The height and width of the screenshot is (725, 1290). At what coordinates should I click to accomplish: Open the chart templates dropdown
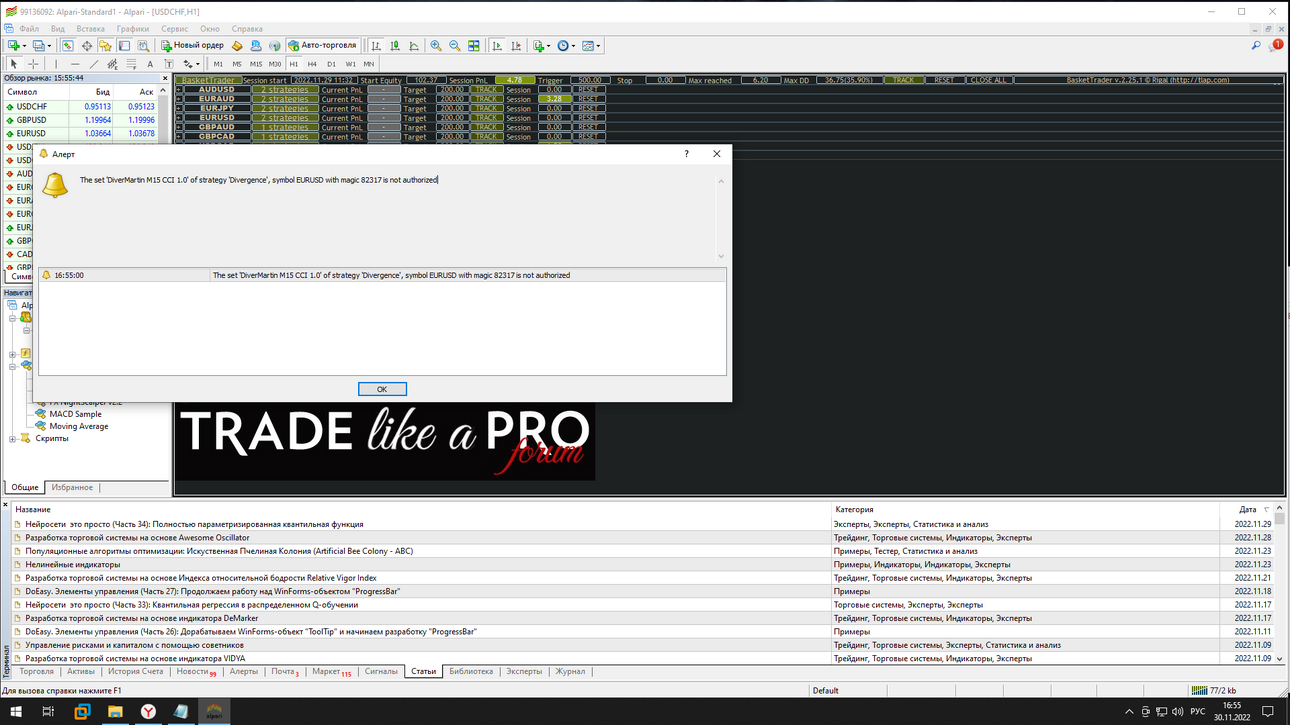tap(591, 45)
